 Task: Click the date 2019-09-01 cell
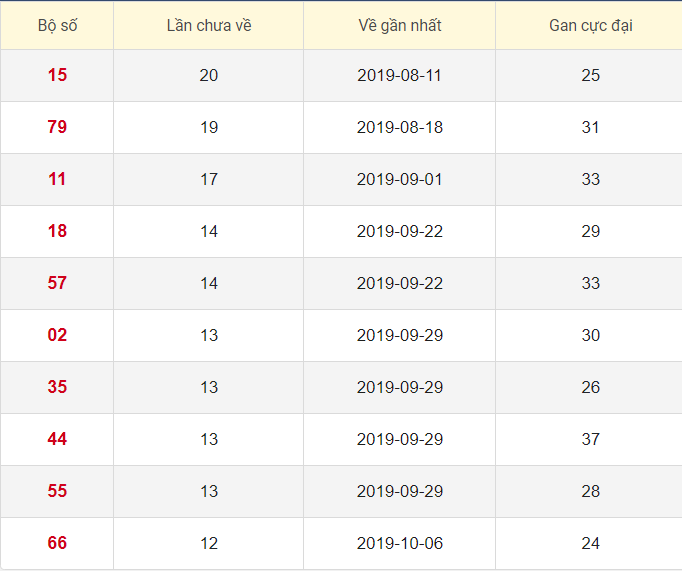pos(399,179)
